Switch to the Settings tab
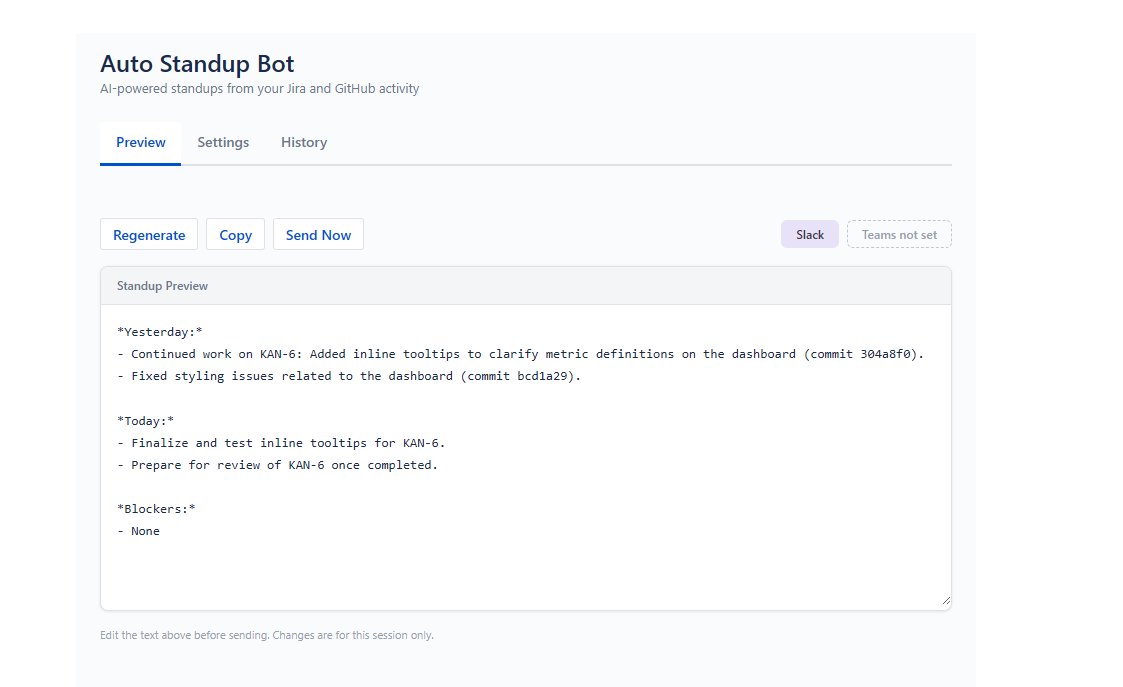This screenshot has width=1123, height=687. [223, 142]
